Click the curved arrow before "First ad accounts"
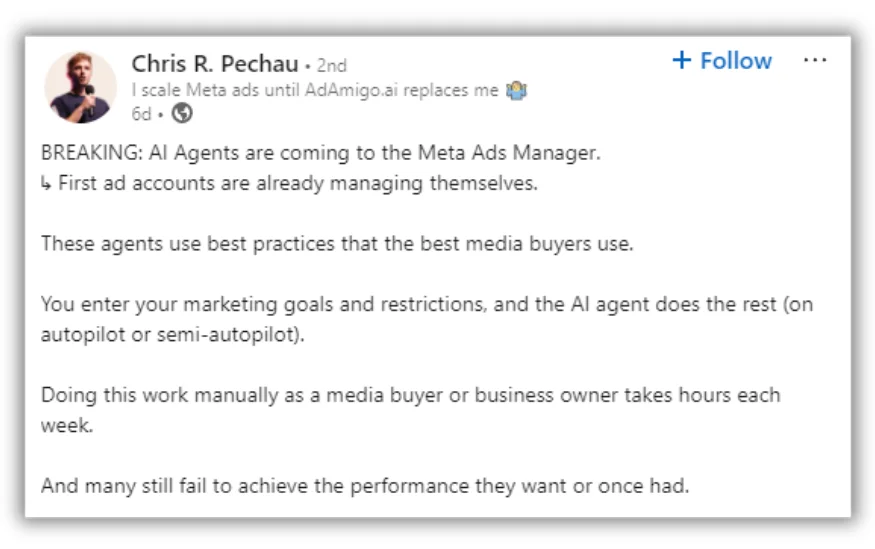 pyautogui.click(x=47, y=184)
